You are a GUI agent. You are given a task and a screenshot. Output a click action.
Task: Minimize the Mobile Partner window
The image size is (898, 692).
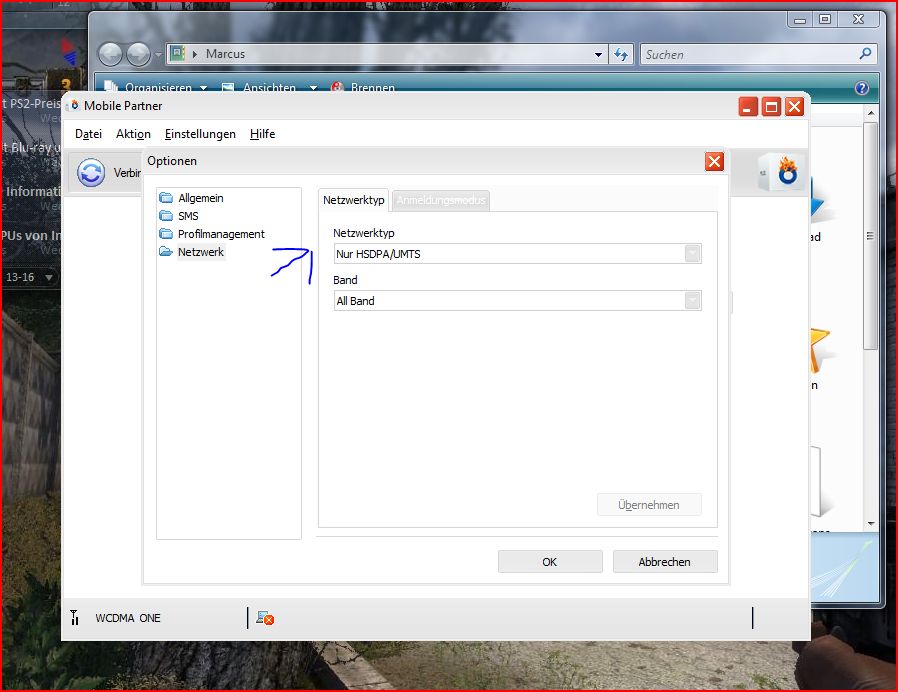tap(748, 107)
